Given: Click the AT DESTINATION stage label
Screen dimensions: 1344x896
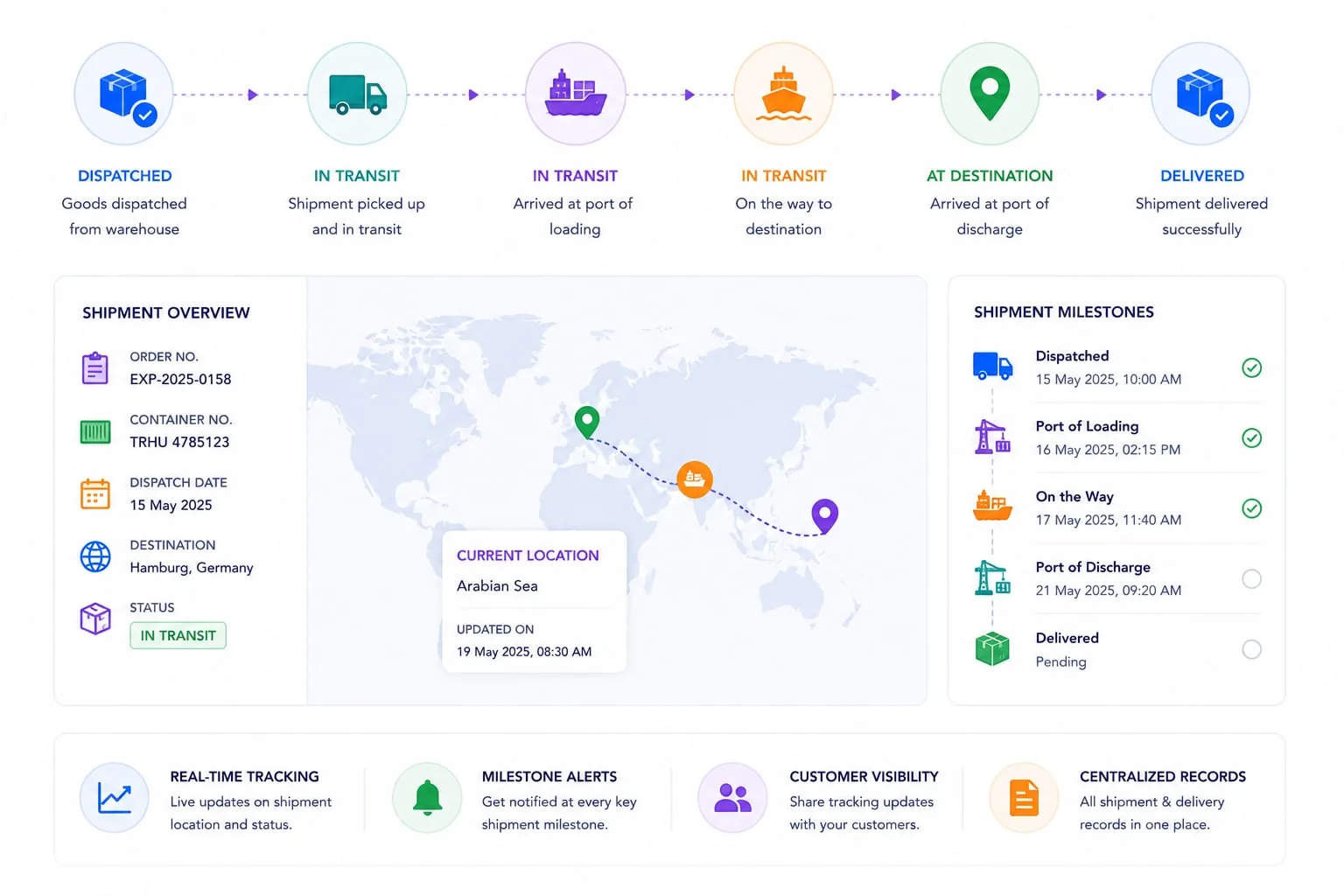Looking at the screenshot, I should click(x=990, y=176).
